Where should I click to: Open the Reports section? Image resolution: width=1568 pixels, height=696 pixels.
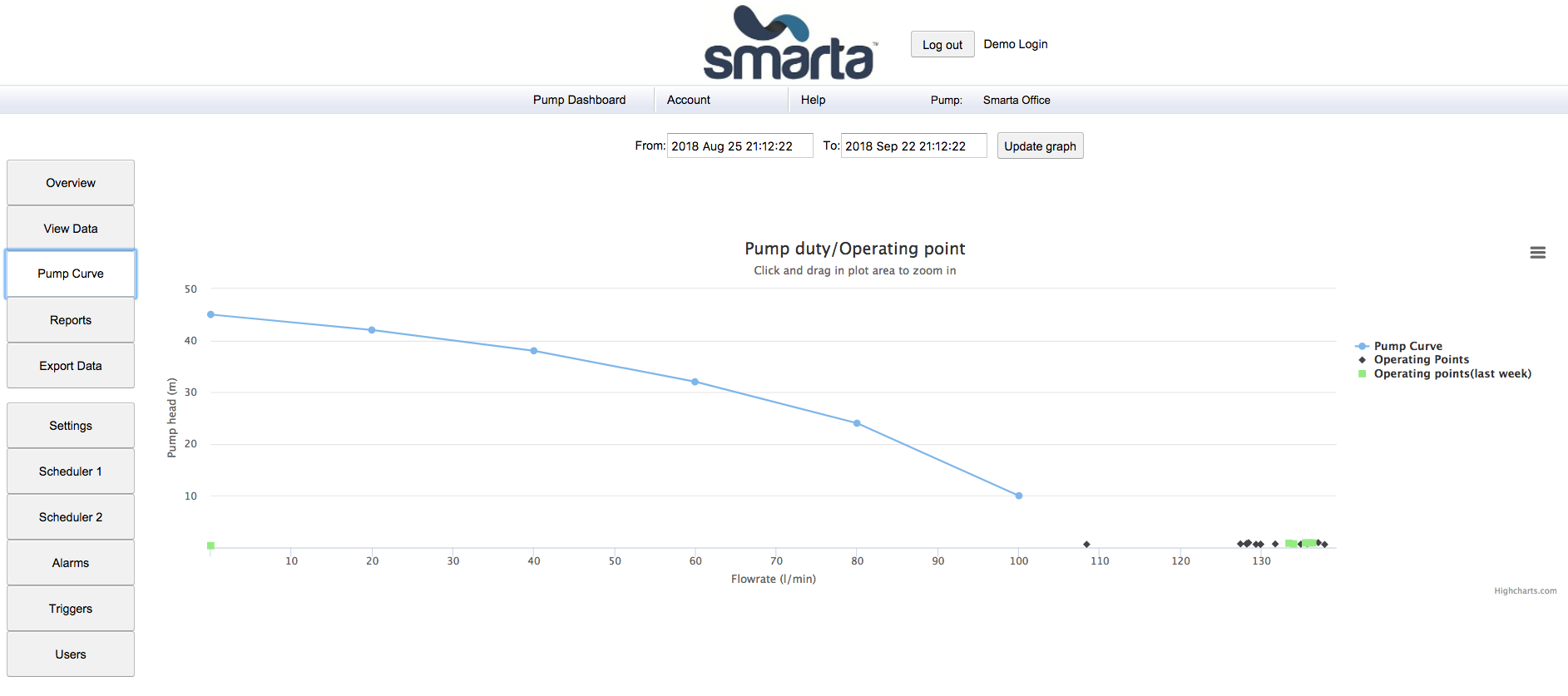[71, 320]
